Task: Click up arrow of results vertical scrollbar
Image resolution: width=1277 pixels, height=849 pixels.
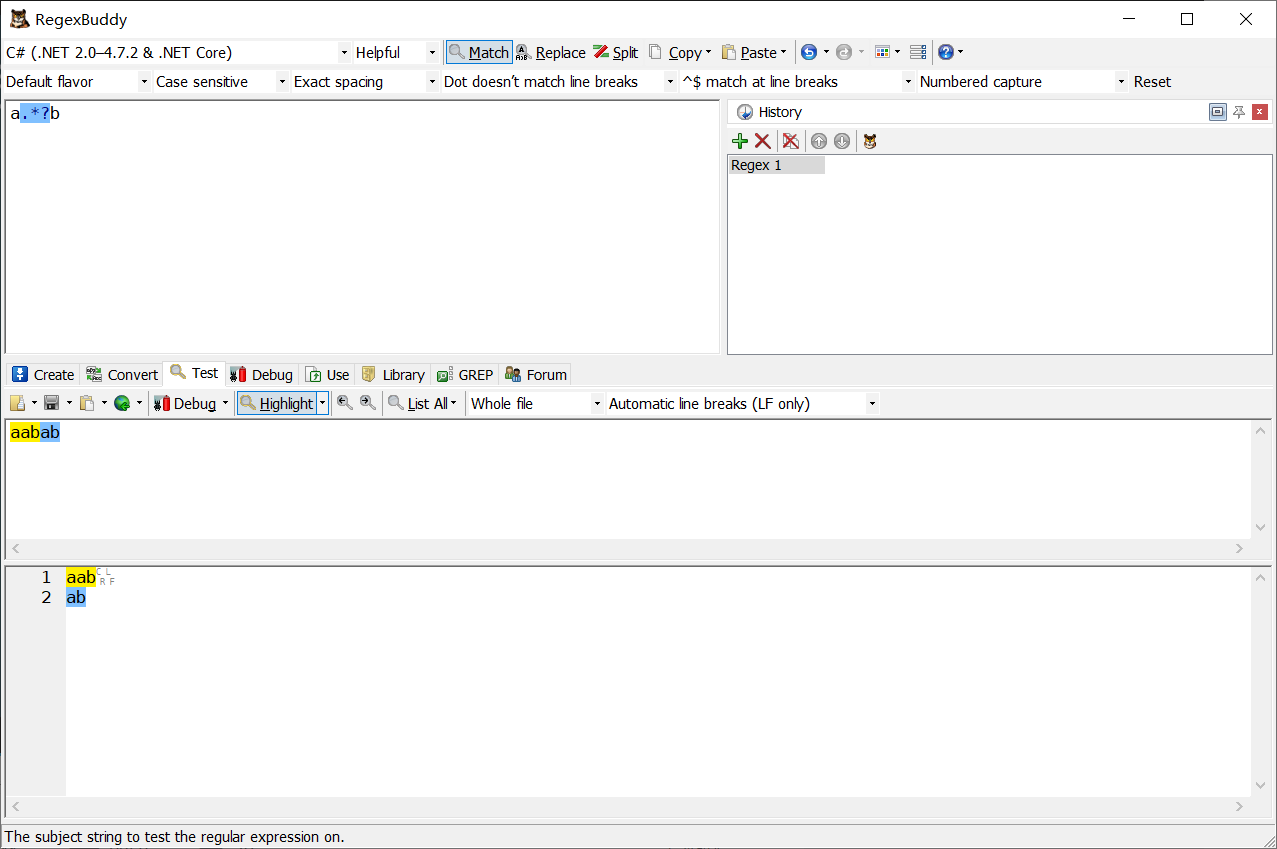Action: pyautogui.click(x=1260, y=578)
